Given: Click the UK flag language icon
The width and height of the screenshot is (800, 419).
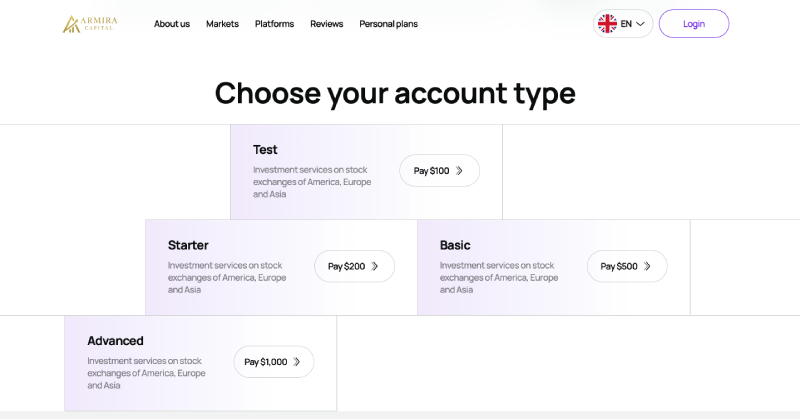Looking at the screenshot, I should 607,23.
